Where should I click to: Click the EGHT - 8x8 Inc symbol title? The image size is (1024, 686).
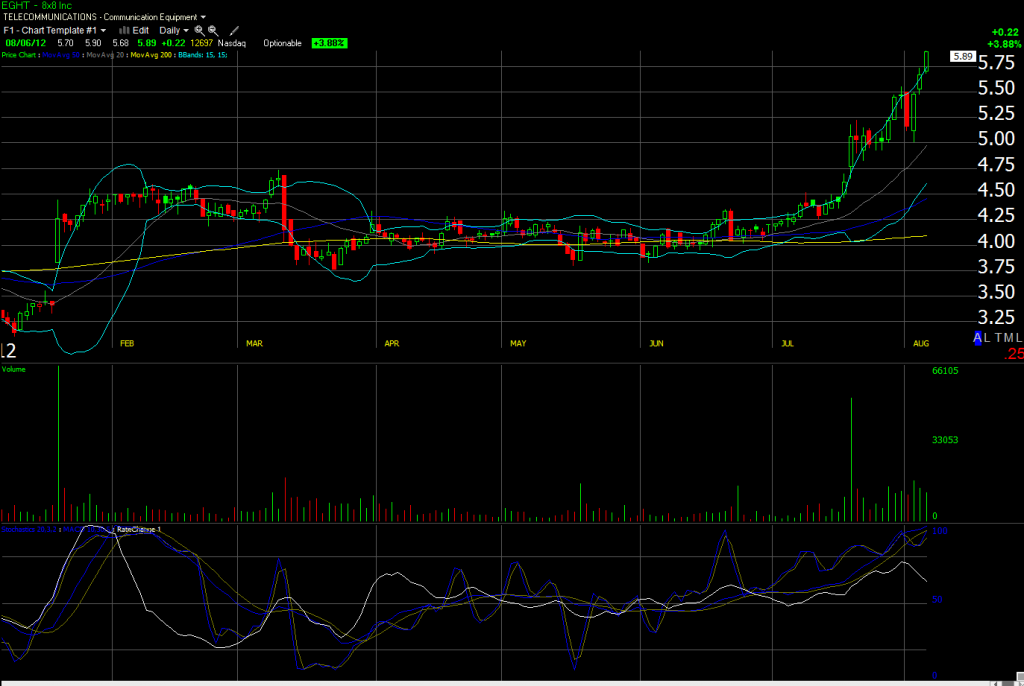(37, 5)
